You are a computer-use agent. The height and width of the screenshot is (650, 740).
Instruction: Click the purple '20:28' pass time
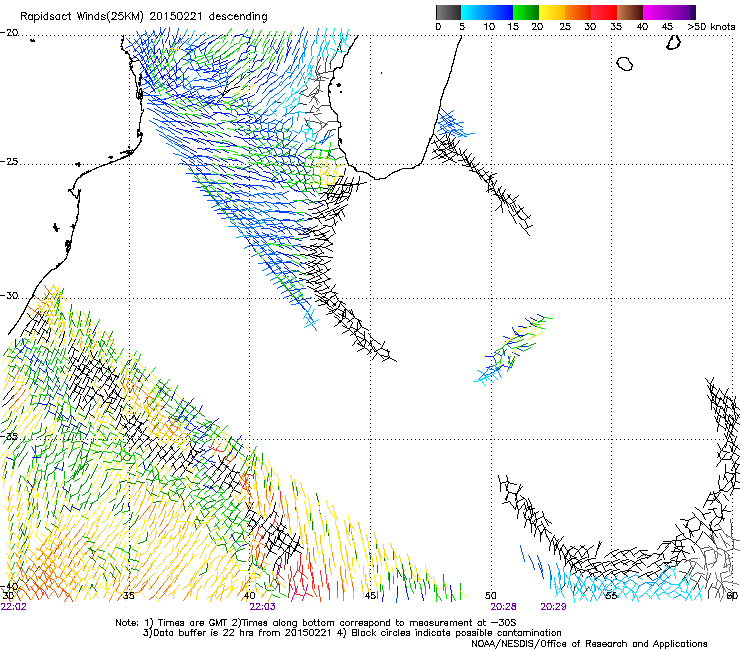click(504, 606)
